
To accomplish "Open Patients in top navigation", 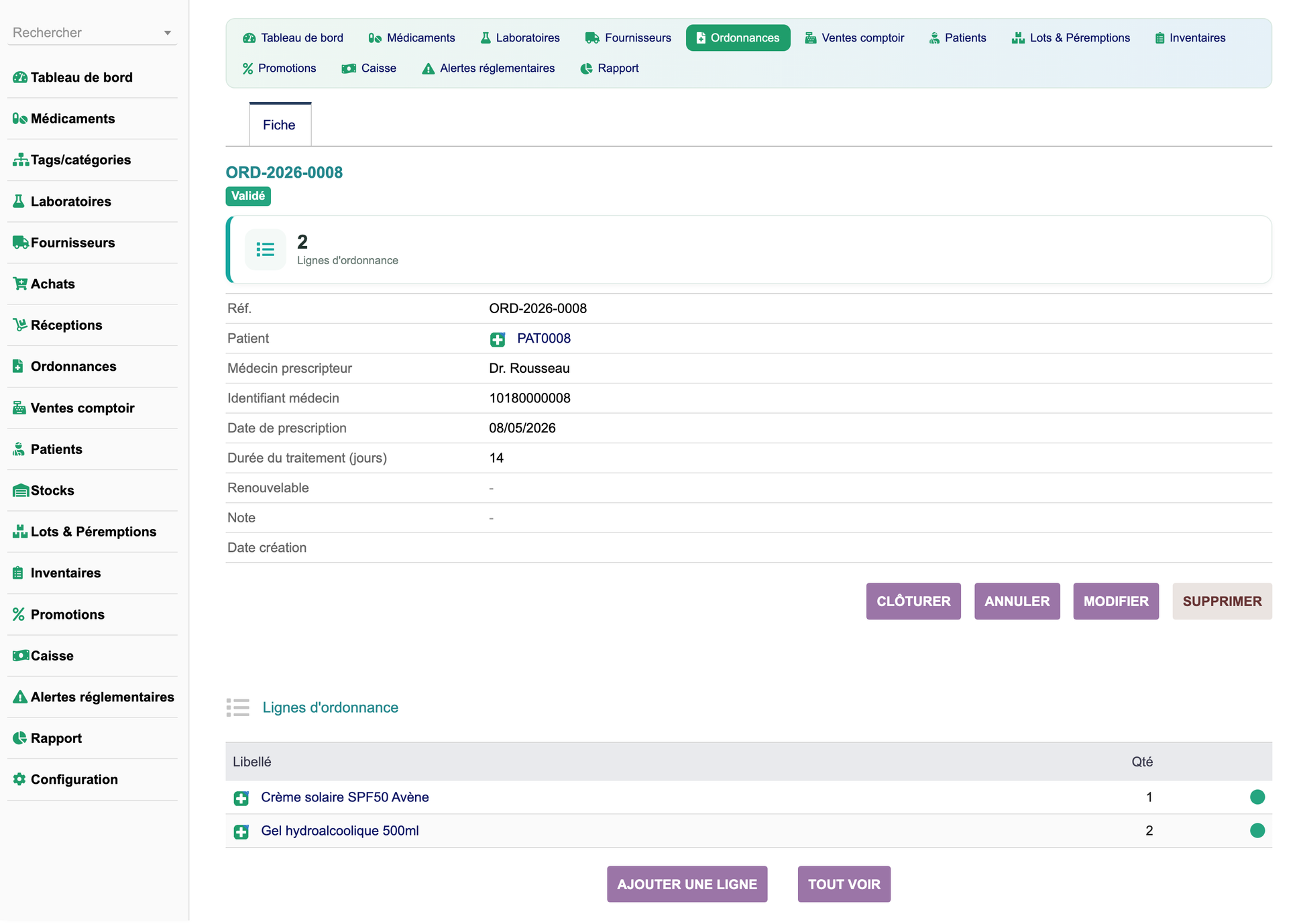I will point(958,38).
